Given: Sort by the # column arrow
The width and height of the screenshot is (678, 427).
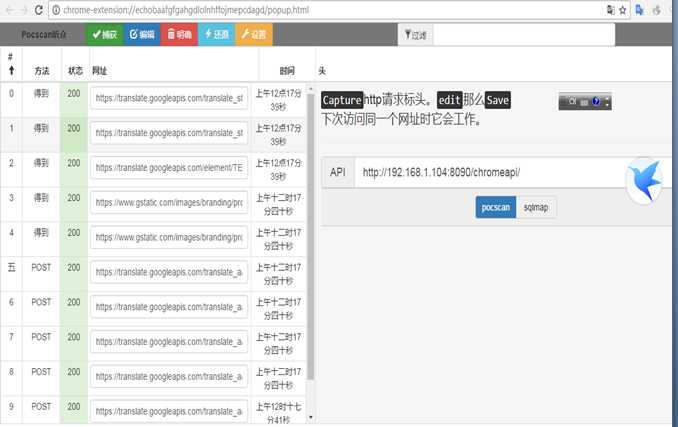Looking at the screenshot, I should click(11, 70).
